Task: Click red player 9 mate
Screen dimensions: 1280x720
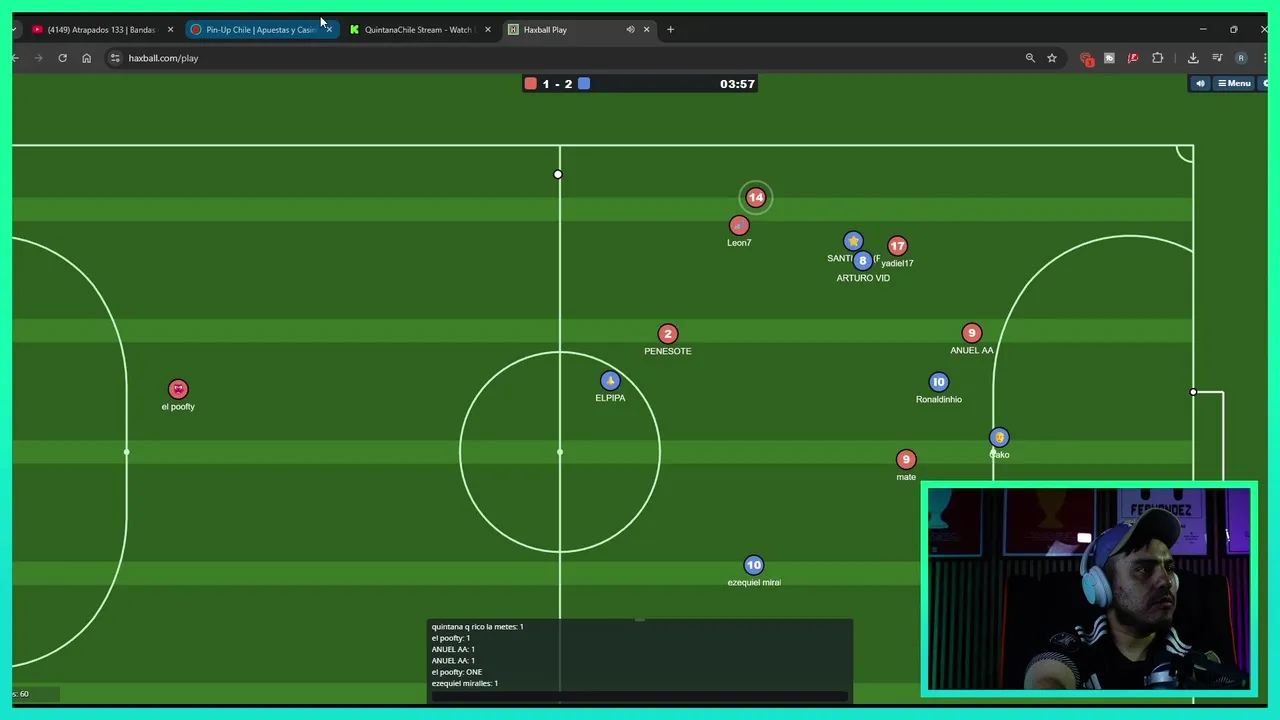Action: (x=906, y=460)
